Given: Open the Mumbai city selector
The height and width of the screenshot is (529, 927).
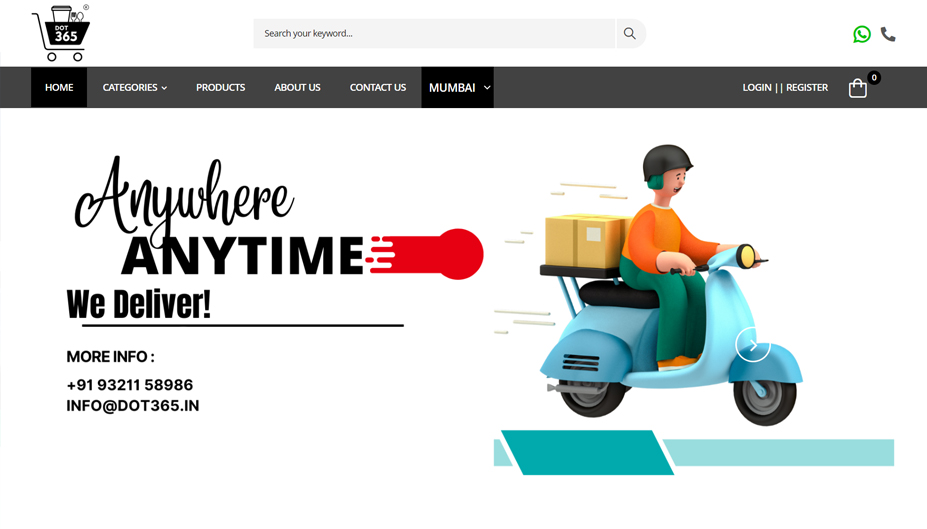Looking at the screenshot, I should coord(457,87).
